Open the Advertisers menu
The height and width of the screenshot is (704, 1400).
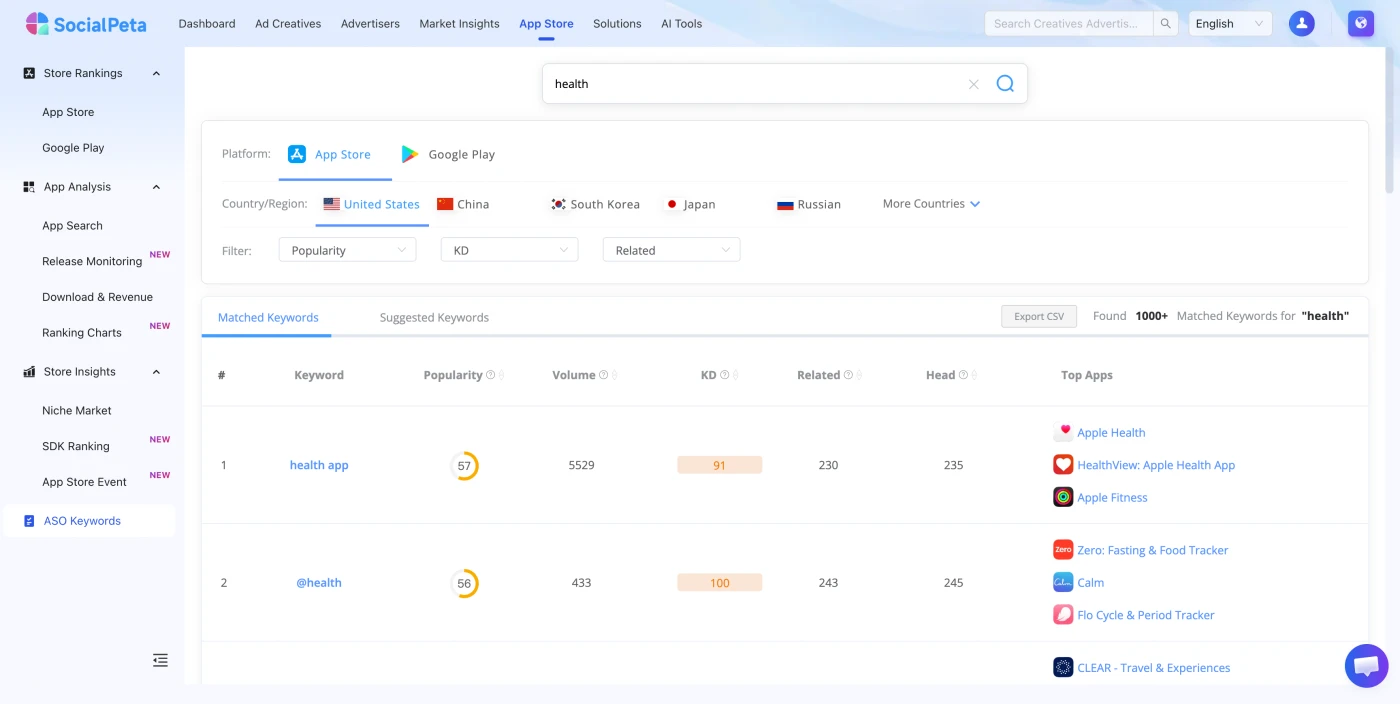[370, 24]
